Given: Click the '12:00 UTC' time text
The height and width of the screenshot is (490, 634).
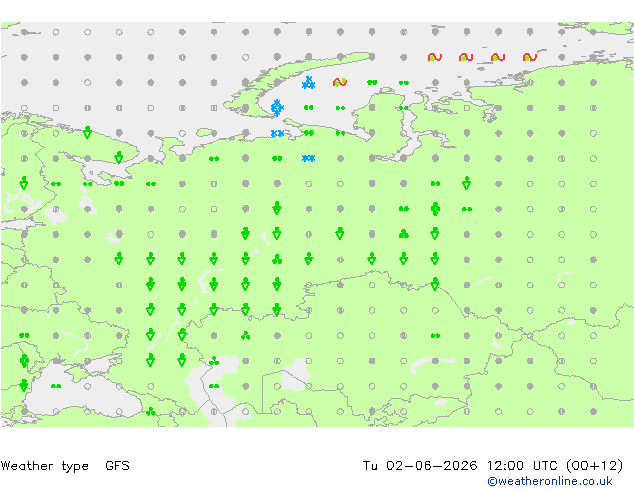Looking at the screenshot, I should [522, 466].
